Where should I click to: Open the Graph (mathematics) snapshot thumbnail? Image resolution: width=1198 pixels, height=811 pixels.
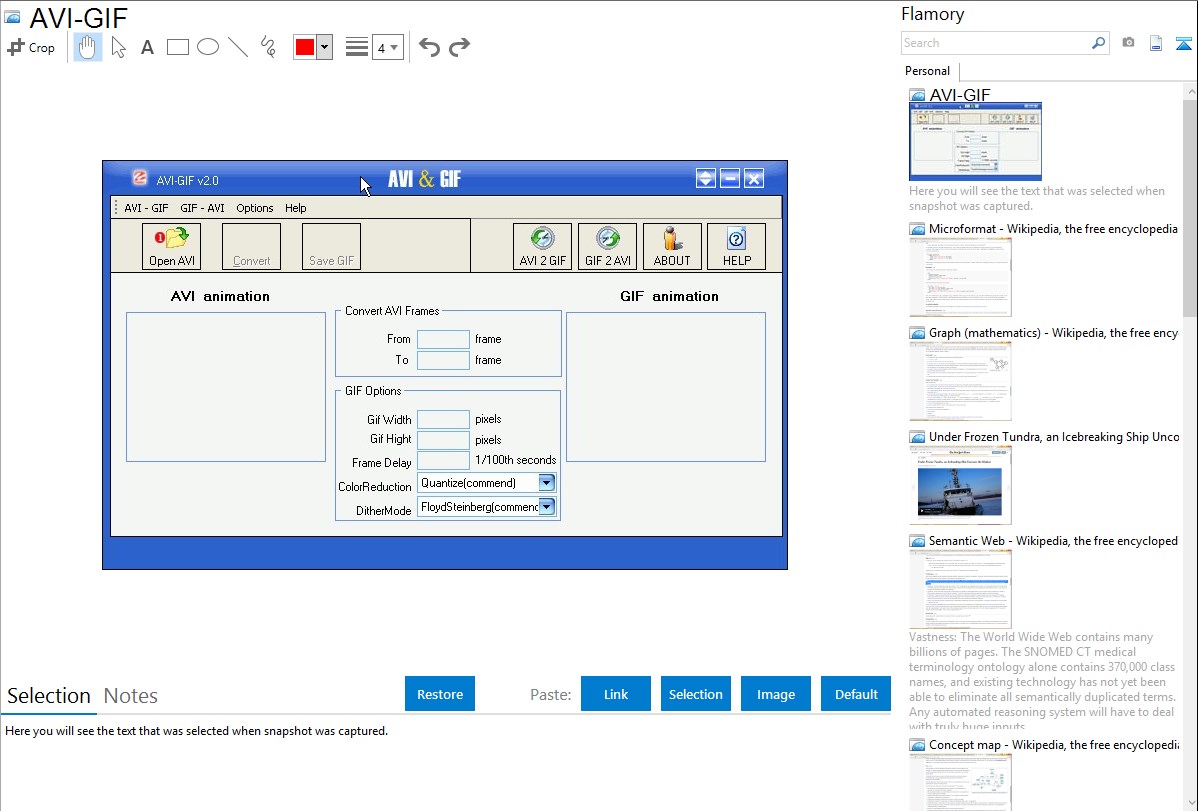click(x=960, y=381)
